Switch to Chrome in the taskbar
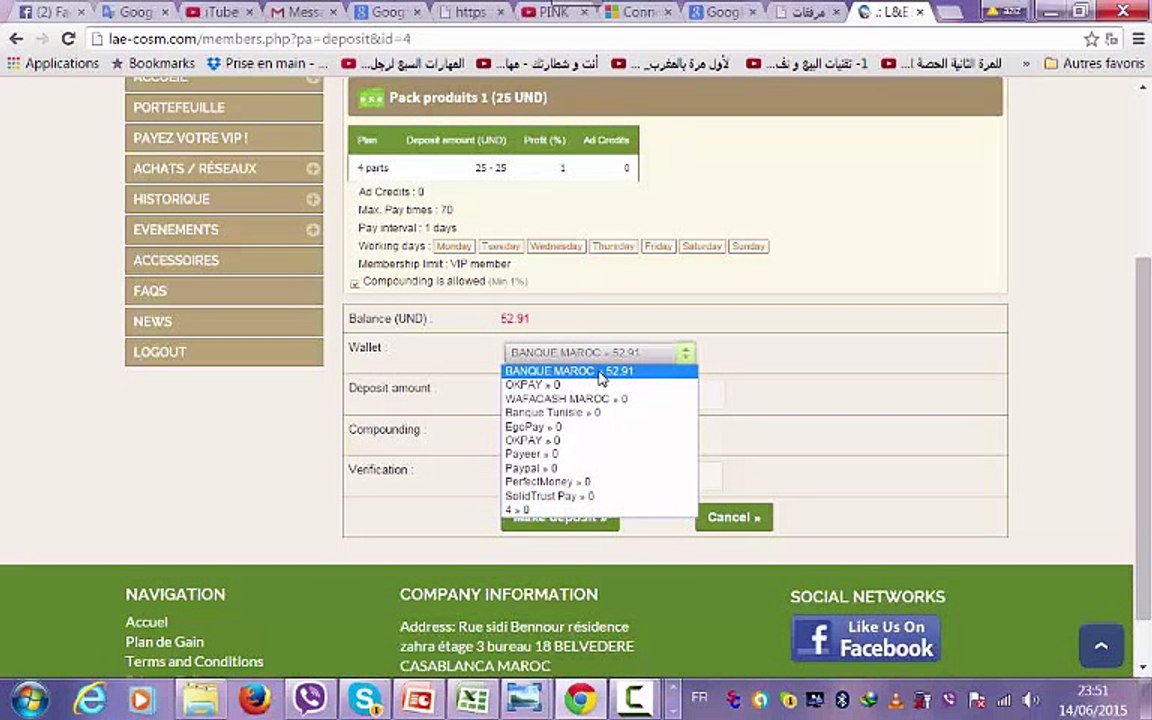 coord(580,699)
